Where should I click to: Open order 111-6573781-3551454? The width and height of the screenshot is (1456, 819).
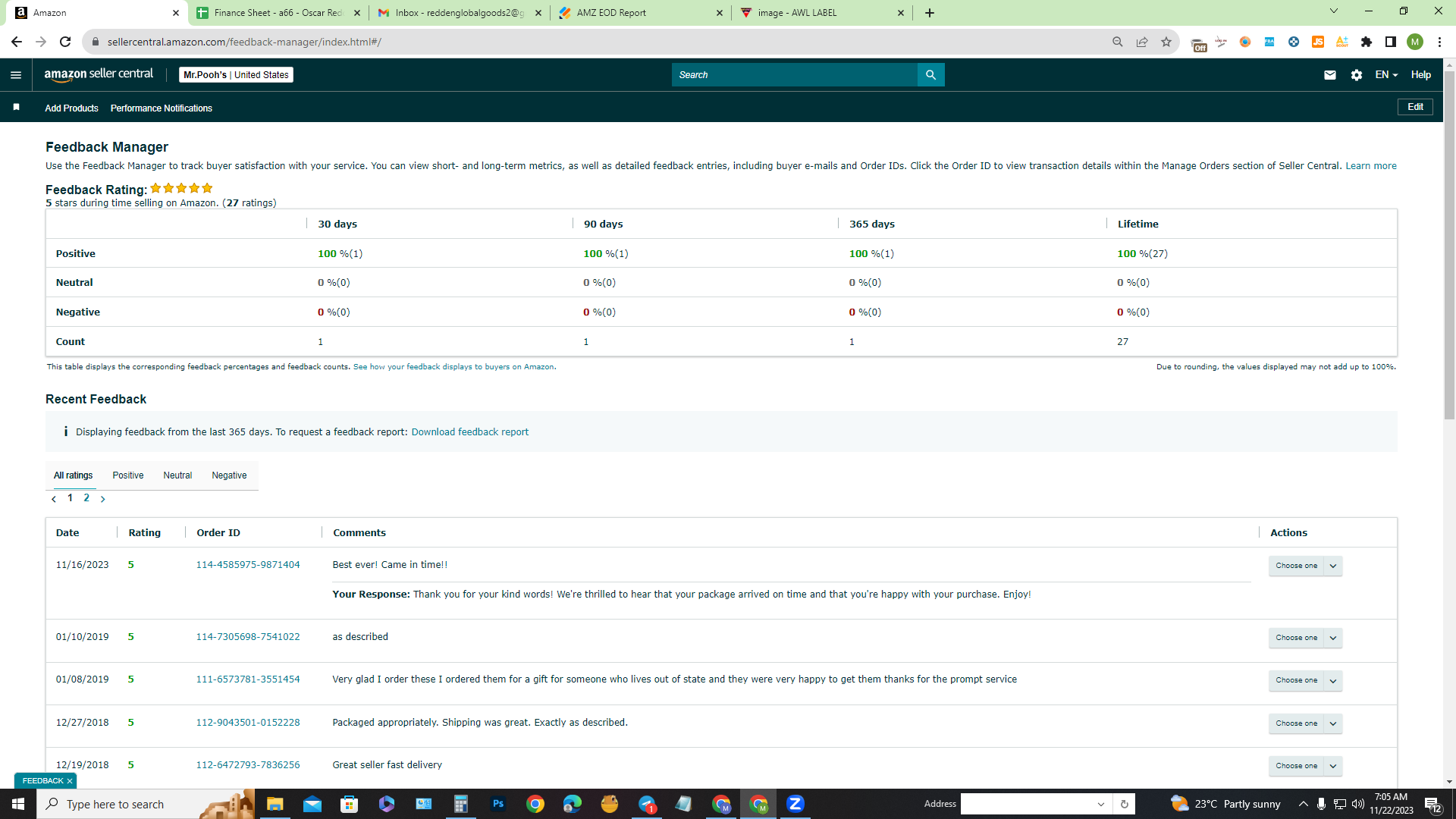[248, 679]
